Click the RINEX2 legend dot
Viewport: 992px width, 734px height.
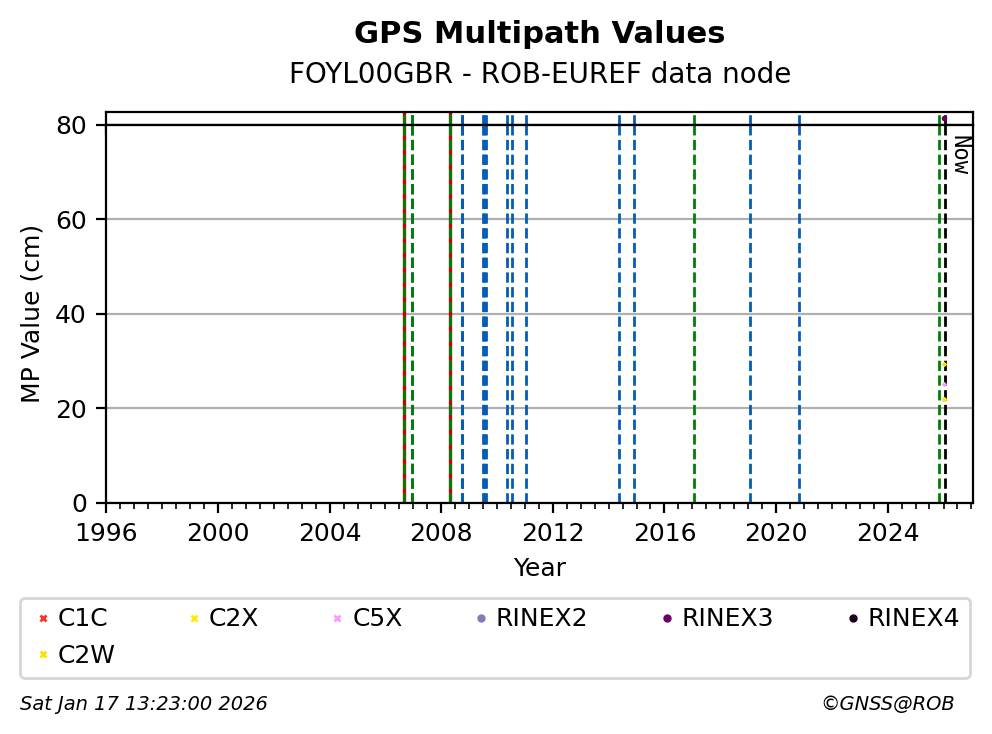pyautogui.click(x=481, y=619)
